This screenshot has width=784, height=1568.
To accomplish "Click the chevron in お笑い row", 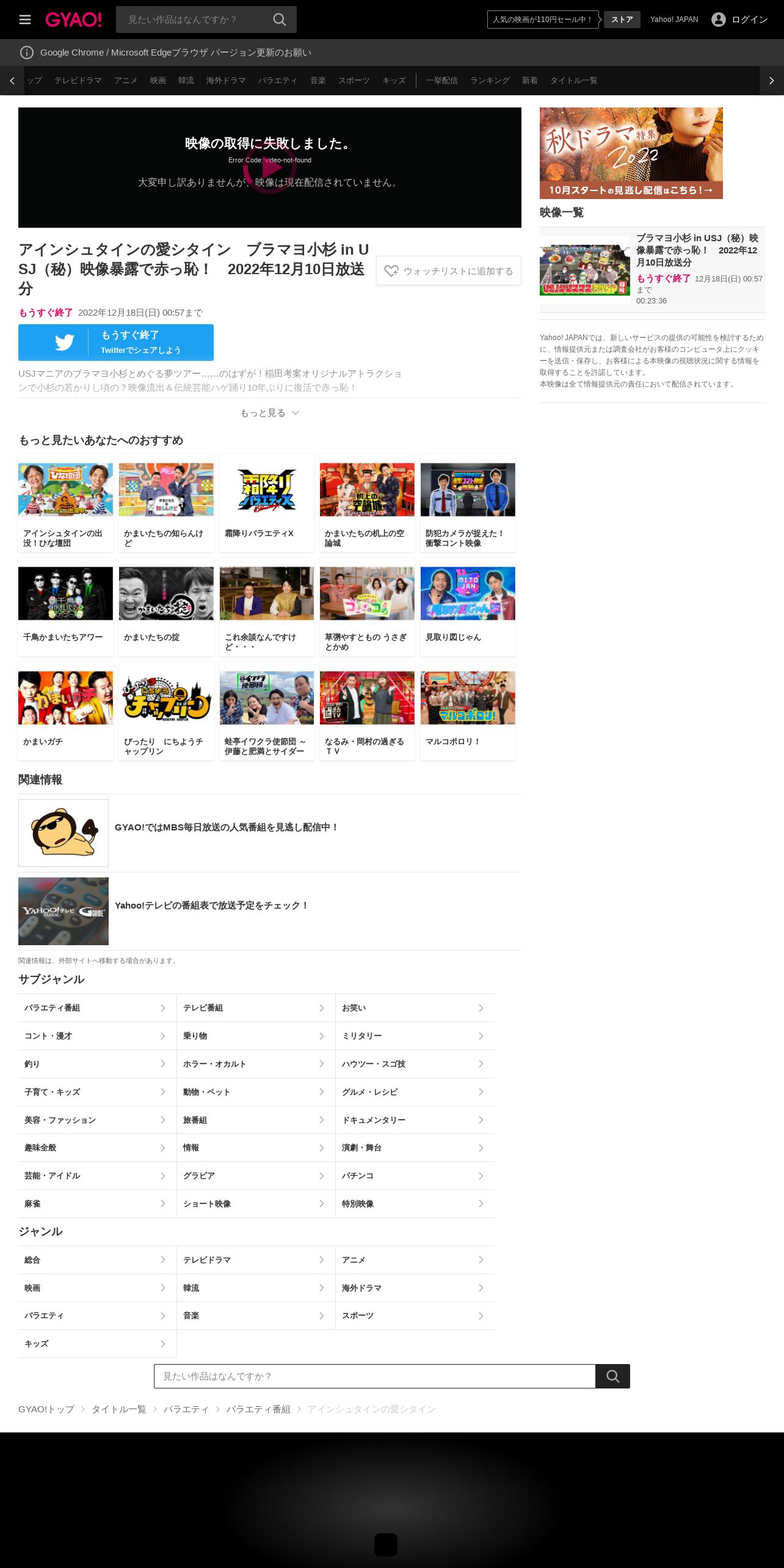I will tap(481, 1008).
